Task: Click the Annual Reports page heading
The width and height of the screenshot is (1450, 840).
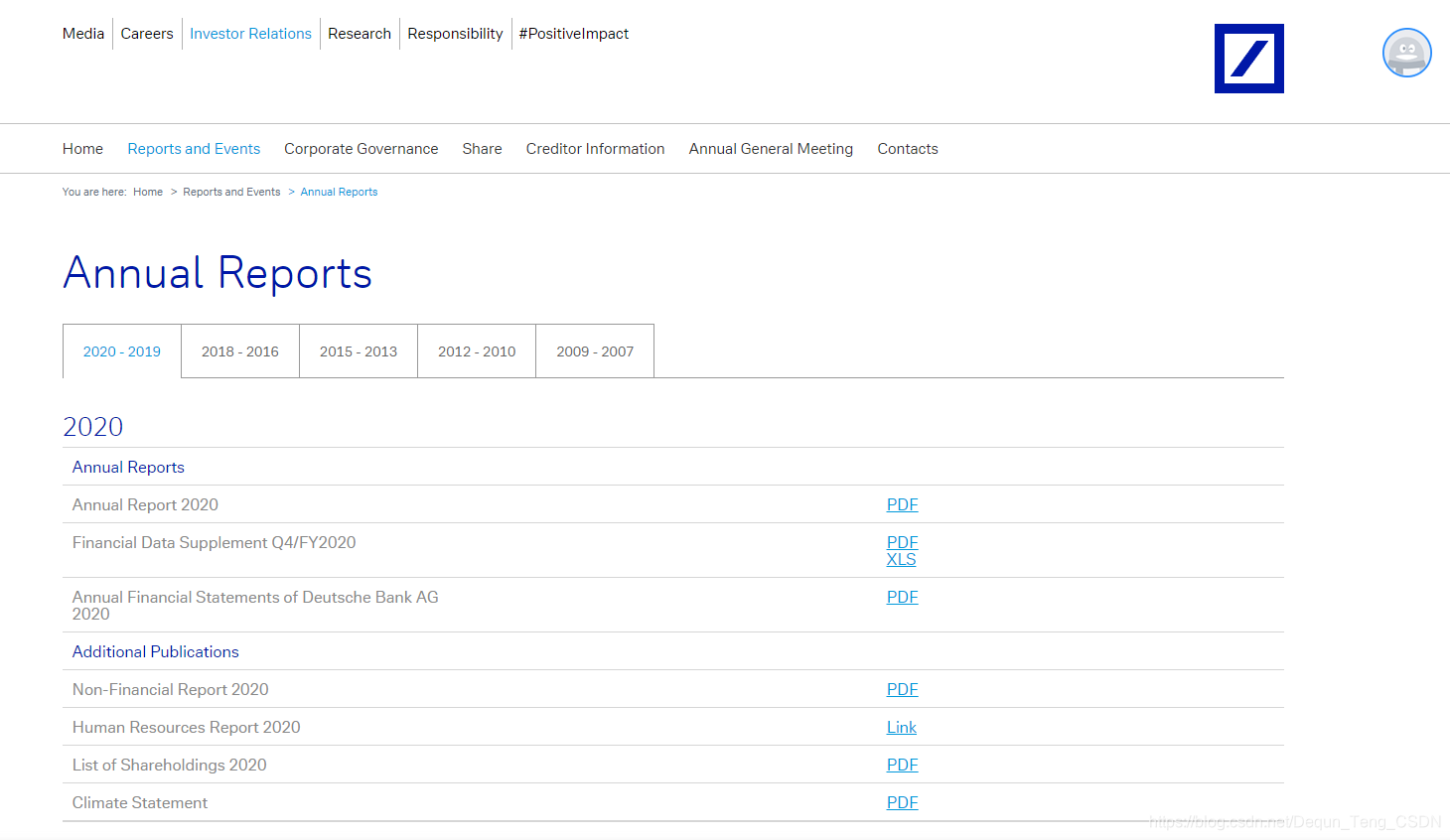Action: tap(217, 273)
